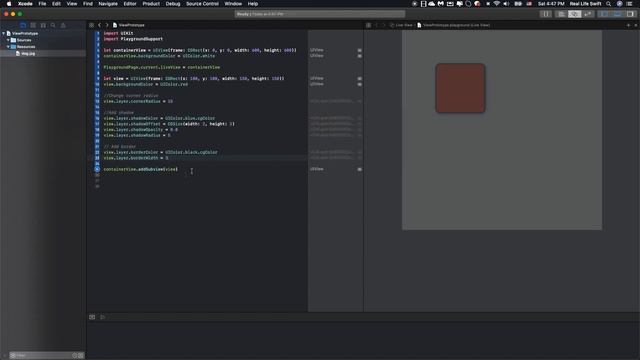The image size is (640, 360).
Task: Show quick look result for let view line
Action: click(360, 78)
